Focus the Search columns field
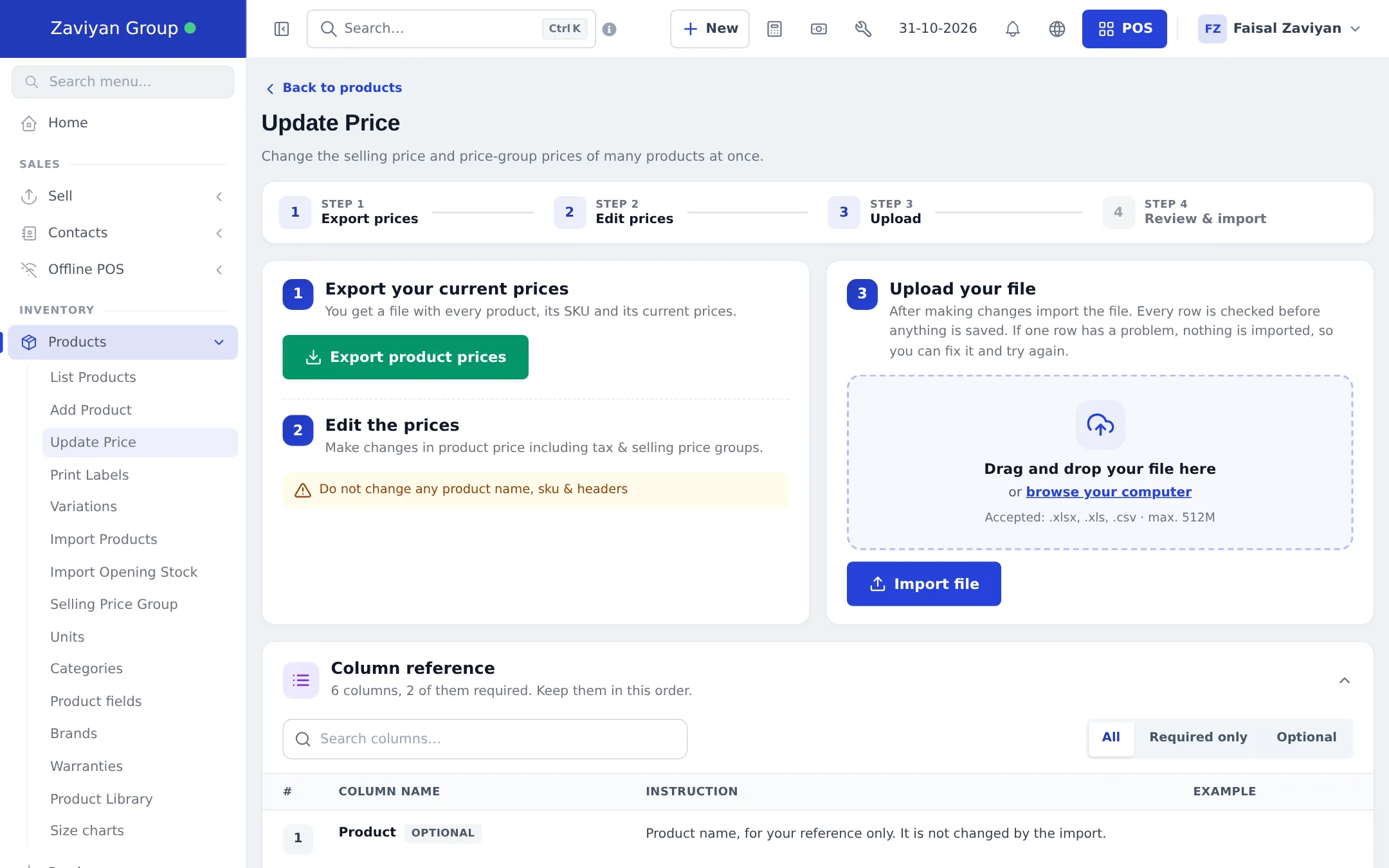This screenshot has width=1389, height=868. tap(485, 739)
